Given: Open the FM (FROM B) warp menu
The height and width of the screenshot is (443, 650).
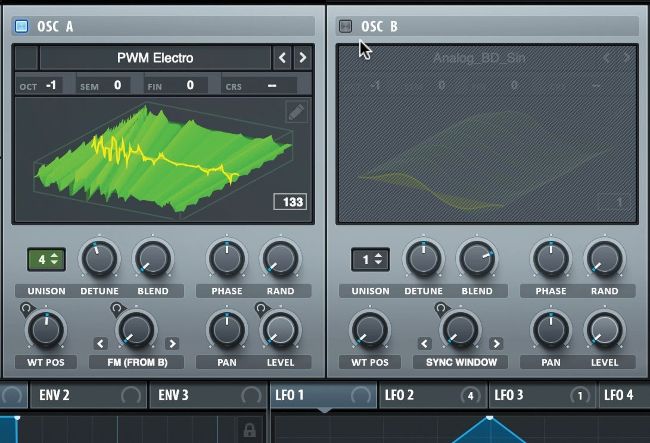Looking at the screenshot, I should coord(135,362).
